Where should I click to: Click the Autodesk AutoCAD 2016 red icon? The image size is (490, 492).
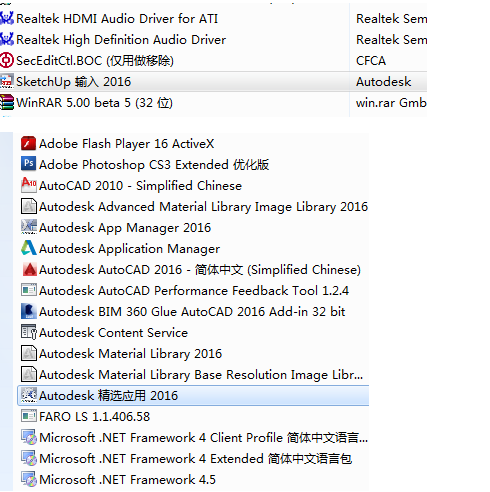click(x=29, y=269)
